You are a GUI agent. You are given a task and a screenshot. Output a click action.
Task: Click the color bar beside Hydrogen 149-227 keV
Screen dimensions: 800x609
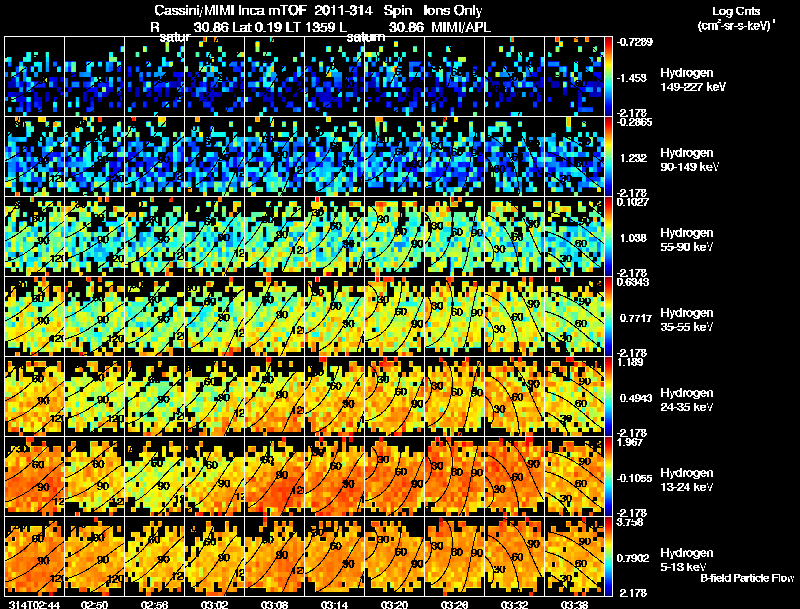(x=608, y=76)
